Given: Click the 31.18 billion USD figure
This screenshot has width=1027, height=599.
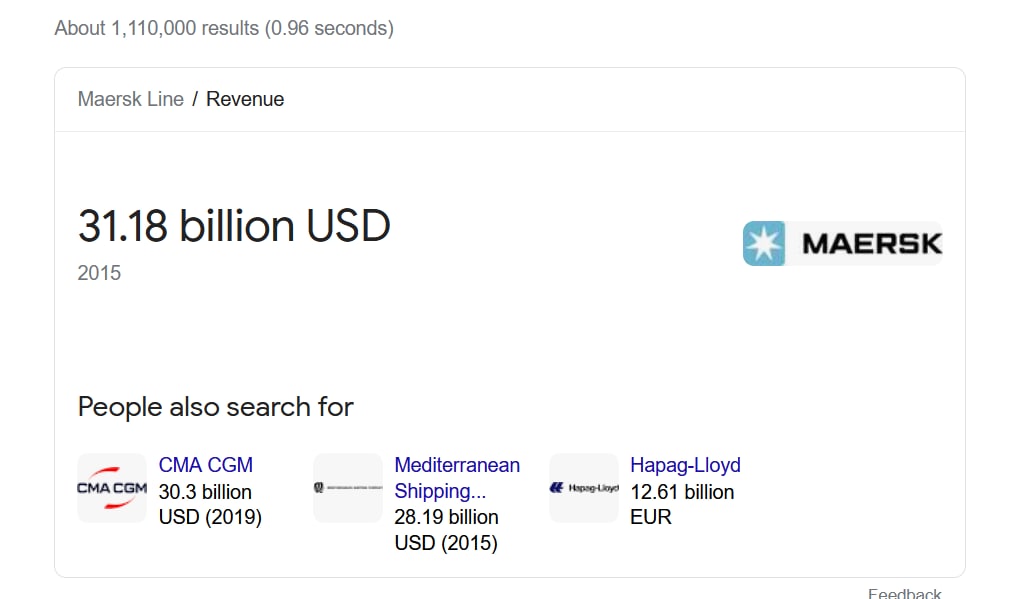Looking at the screenshot, I should 234,226.
